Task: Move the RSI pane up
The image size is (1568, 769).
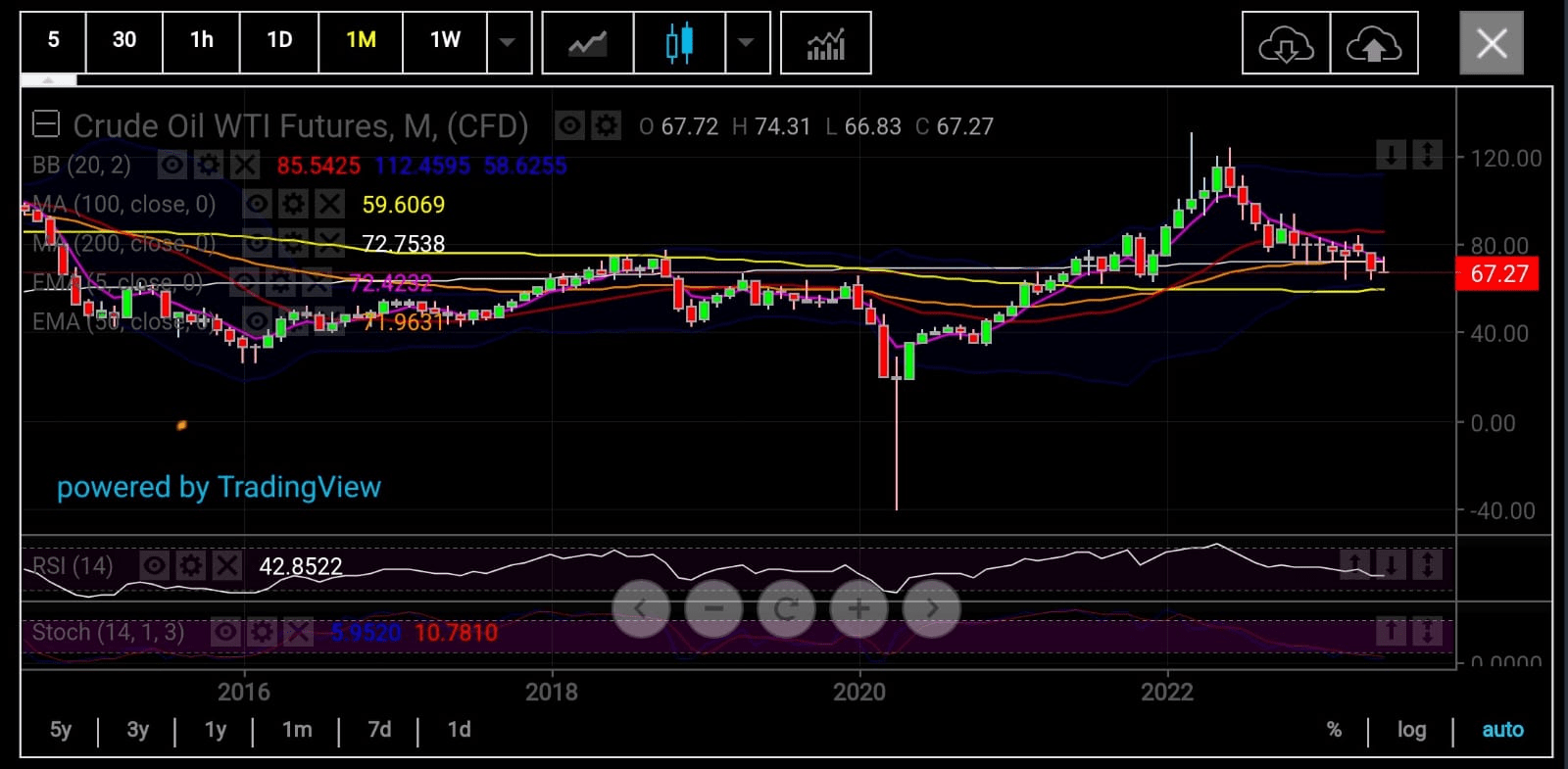Action: (x=1354, y=564)
